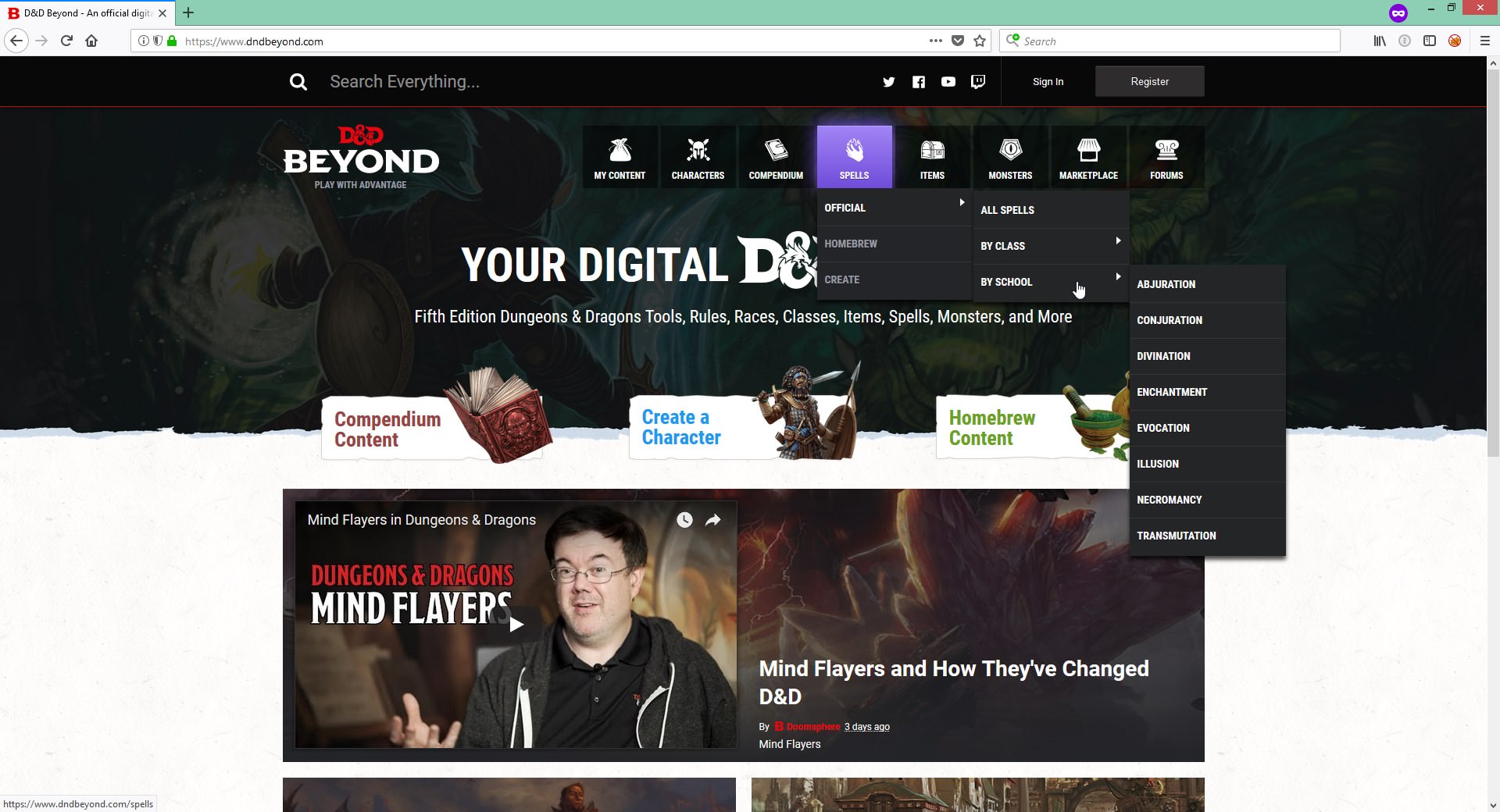Choose the Enchantment school
Viewport: 1500px width, 812px height.
point(1207,392)
